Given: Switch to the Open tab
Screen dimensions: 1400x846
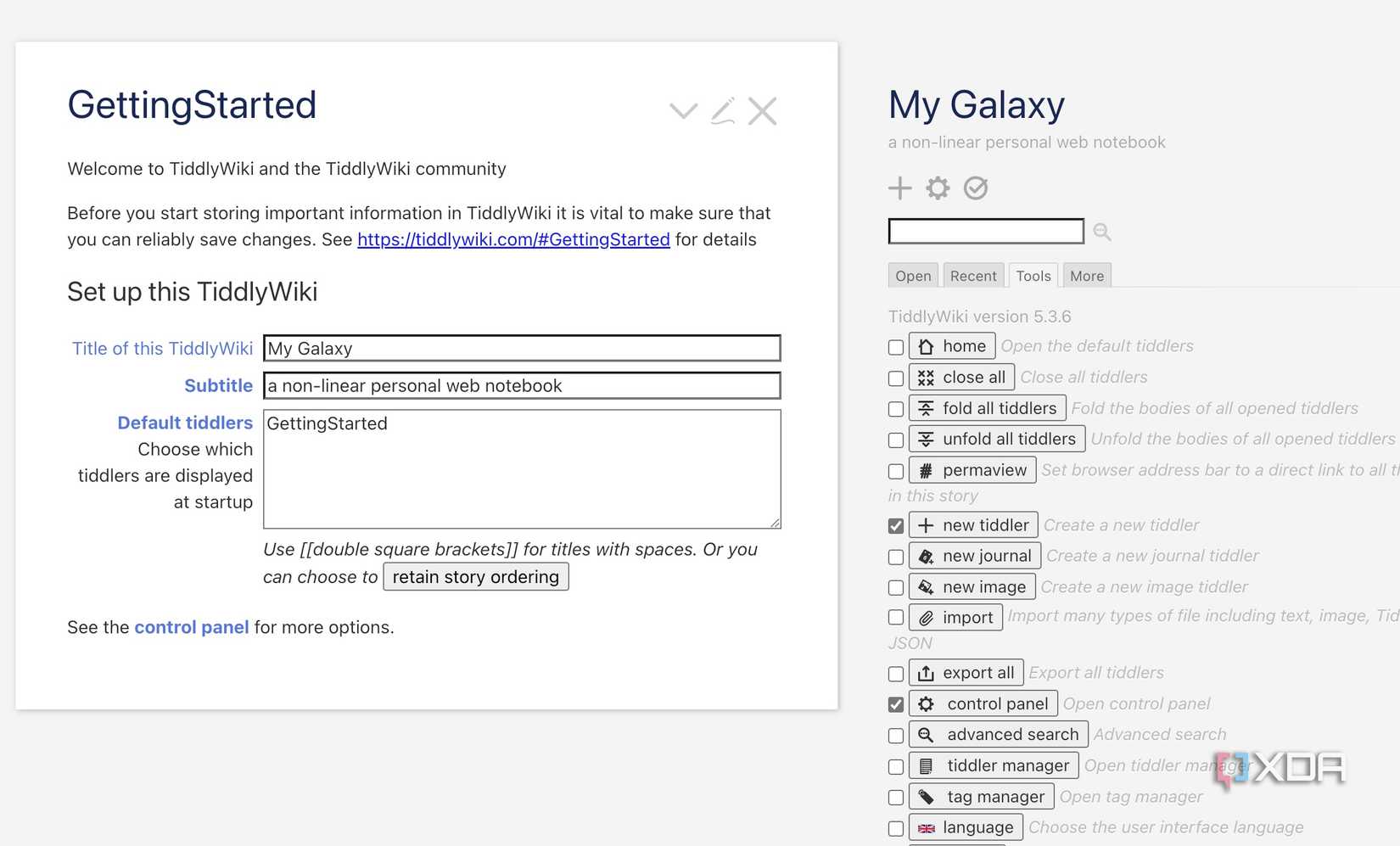Looking at the screenshot, I should pyautogui.click(x=912, y=275).
